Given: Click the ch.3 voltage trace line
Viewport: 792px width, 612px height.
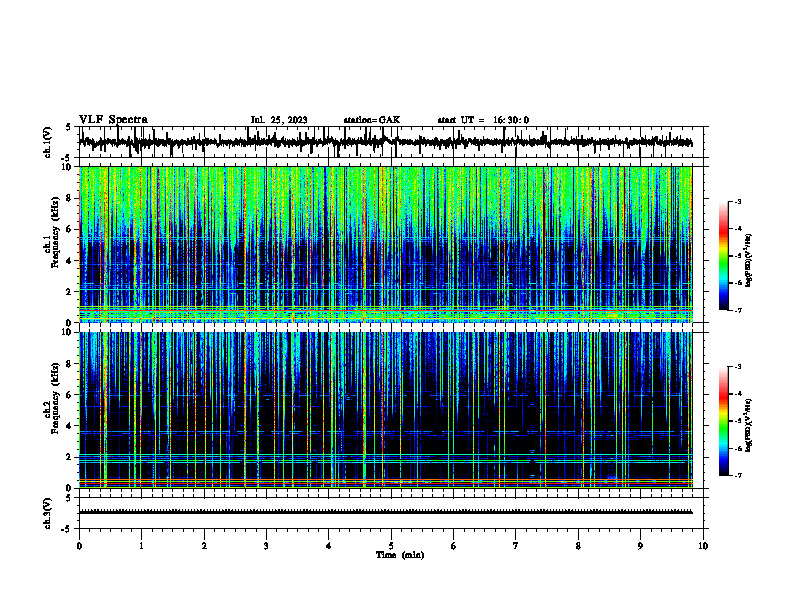Looking at the screenshot, I should point(385,512).
